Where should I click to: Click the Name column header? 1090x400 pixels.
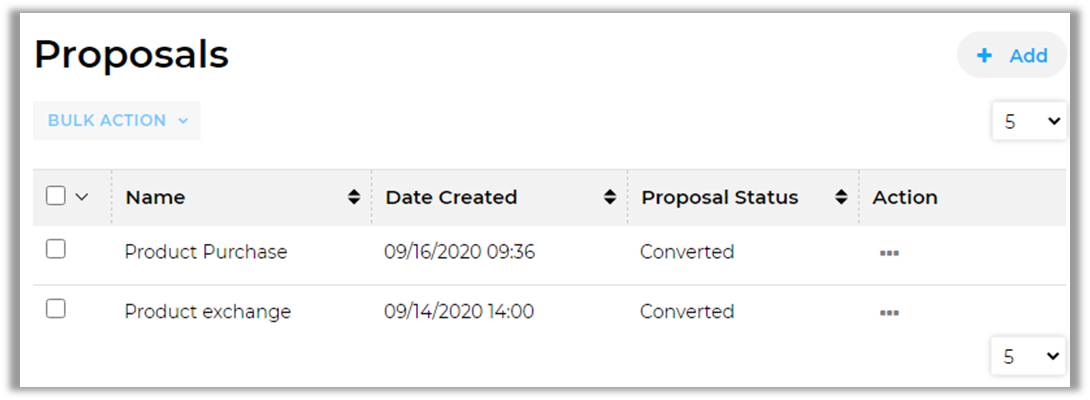pyautogui.click(x=156, y=198)
